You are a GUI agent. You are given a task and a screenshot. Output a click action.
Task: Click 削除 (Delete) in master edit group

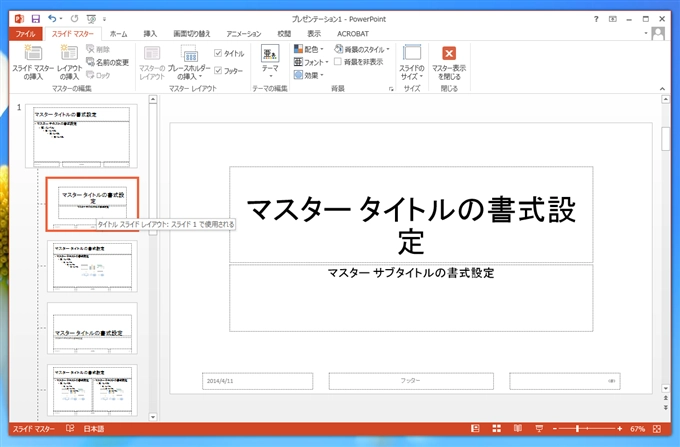point(98,49)
